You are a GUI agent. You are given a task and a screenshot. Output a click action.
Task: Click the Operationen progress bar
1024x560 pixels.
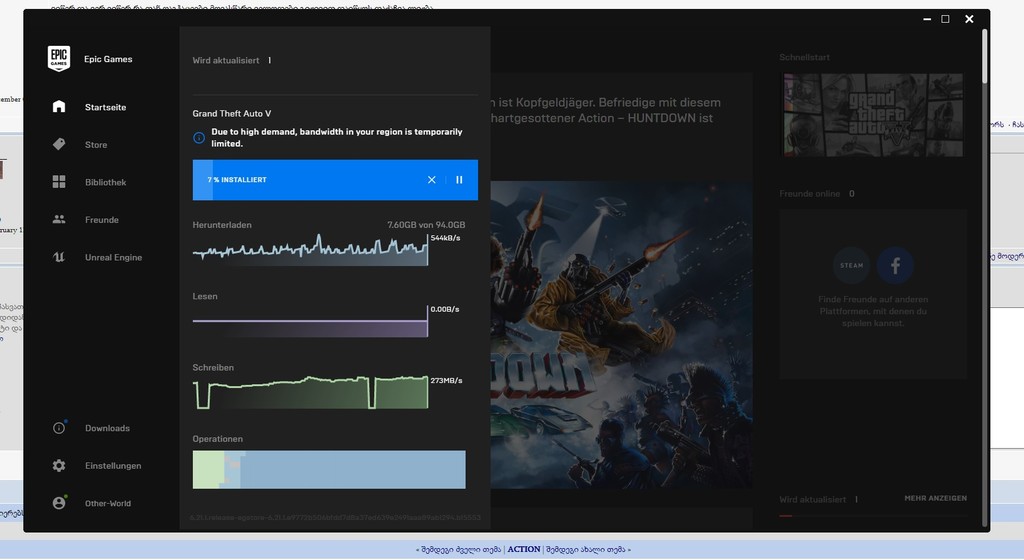click(329, 469)
